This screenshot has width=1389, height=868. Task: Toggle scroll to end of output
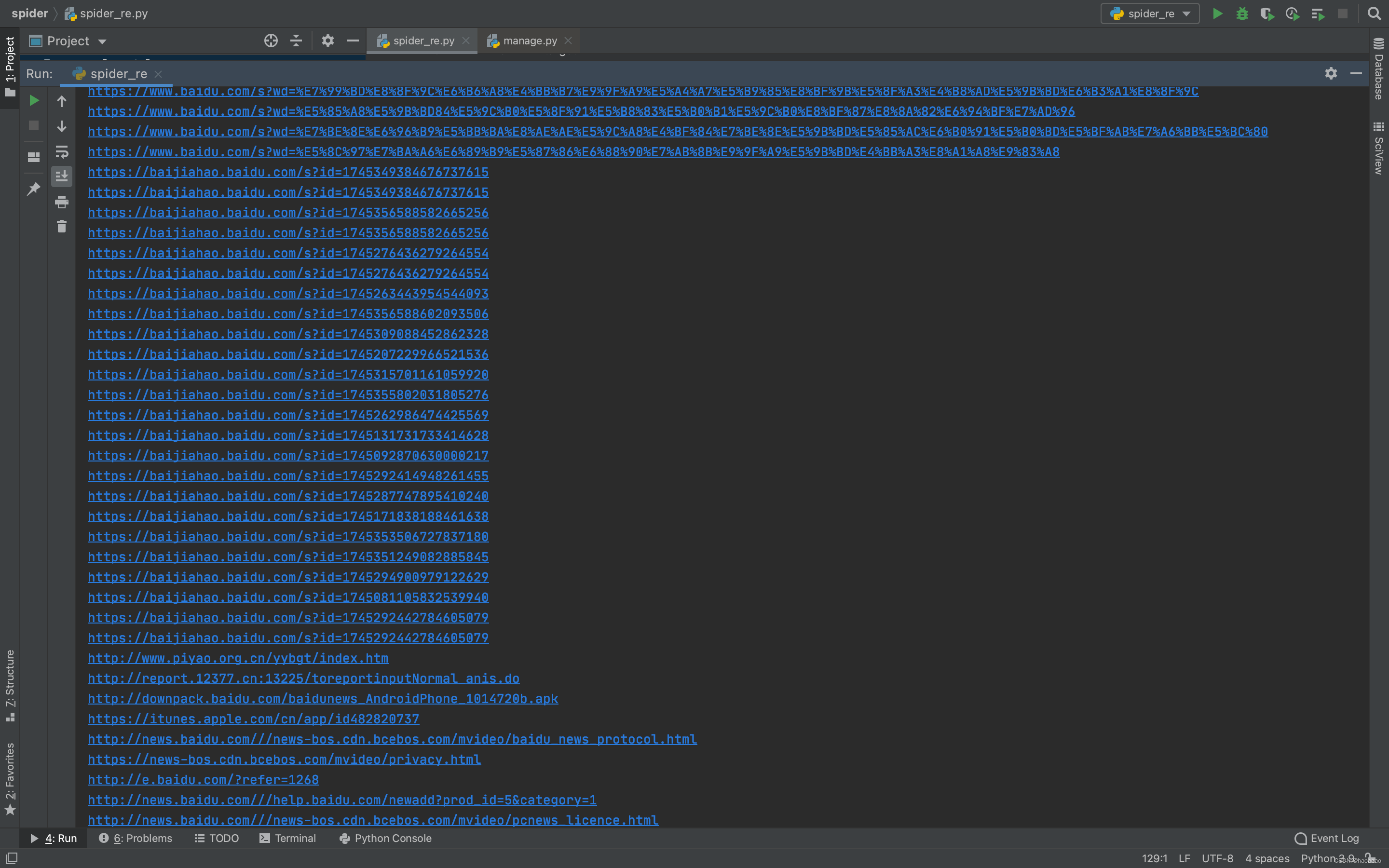click(61, 176)
